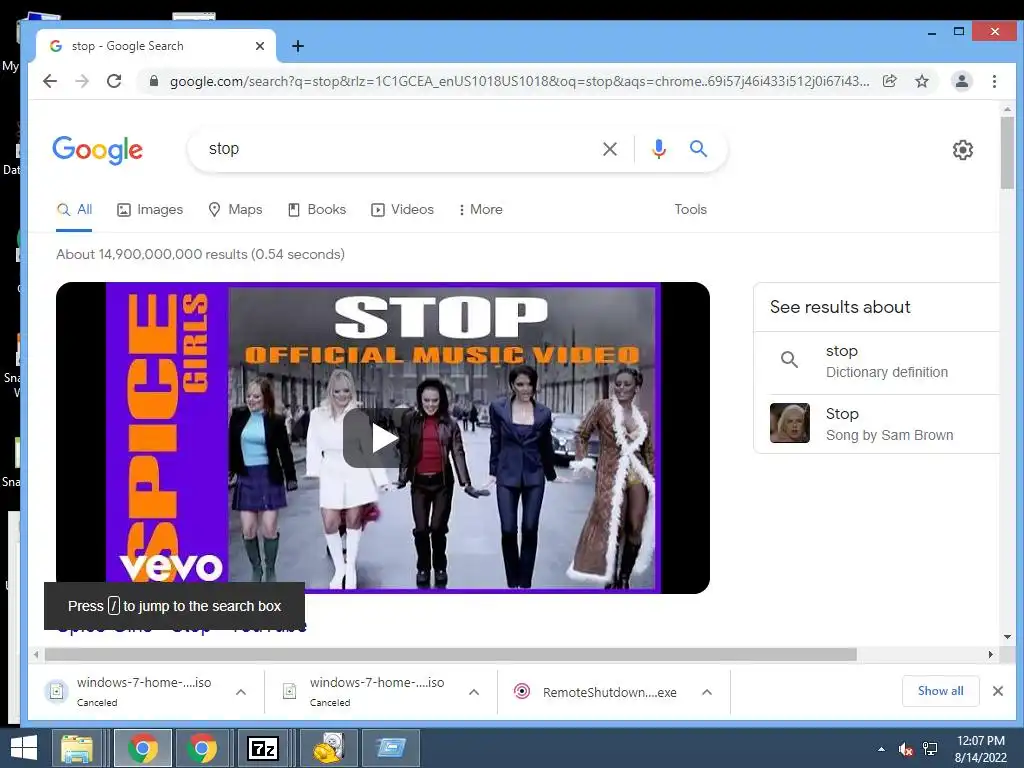Open 'stop Dictionary definition' result
This screenshot has width=1024, height=768.
click(x=877, y=361)
